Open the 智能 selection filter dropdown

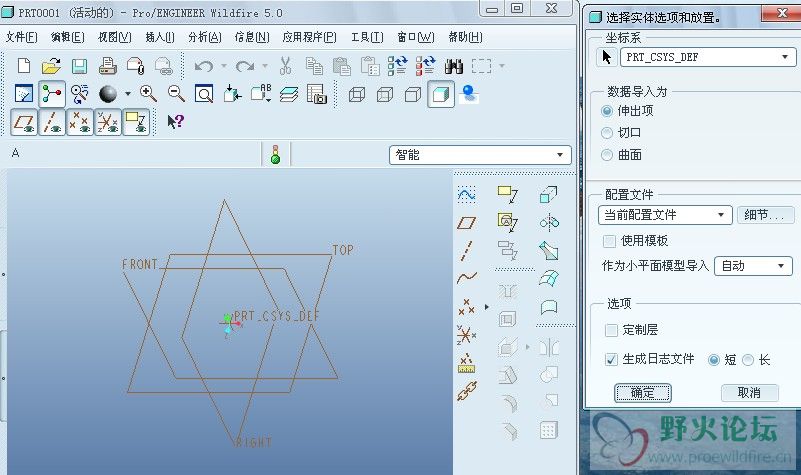pyautogui.click(x=480, y=155)
